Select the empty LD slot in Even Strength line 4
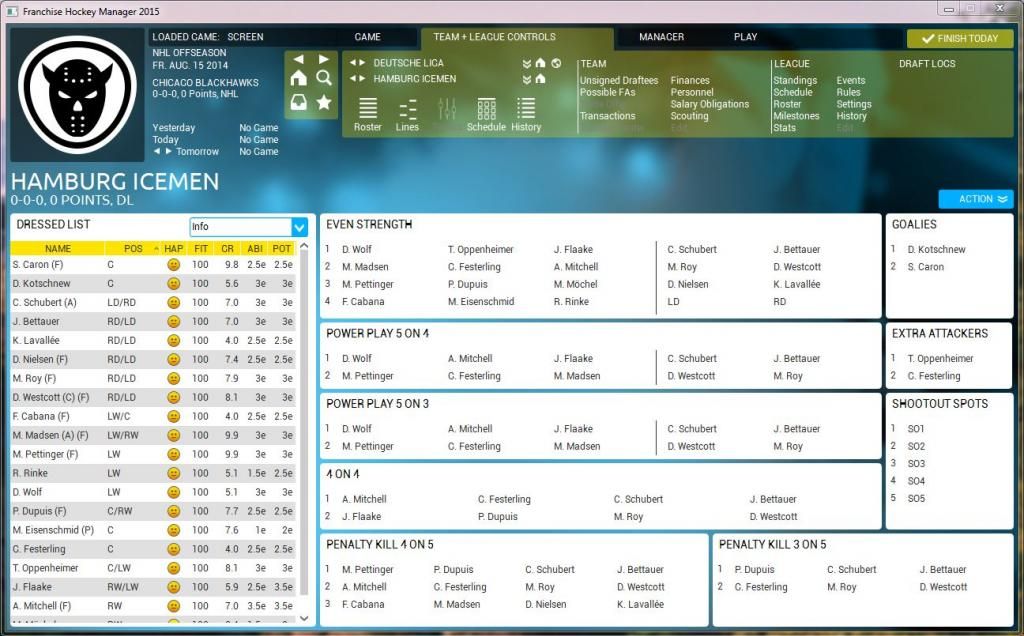The width and height of the screenshot is (1024, 636). (x=673, y=302)
